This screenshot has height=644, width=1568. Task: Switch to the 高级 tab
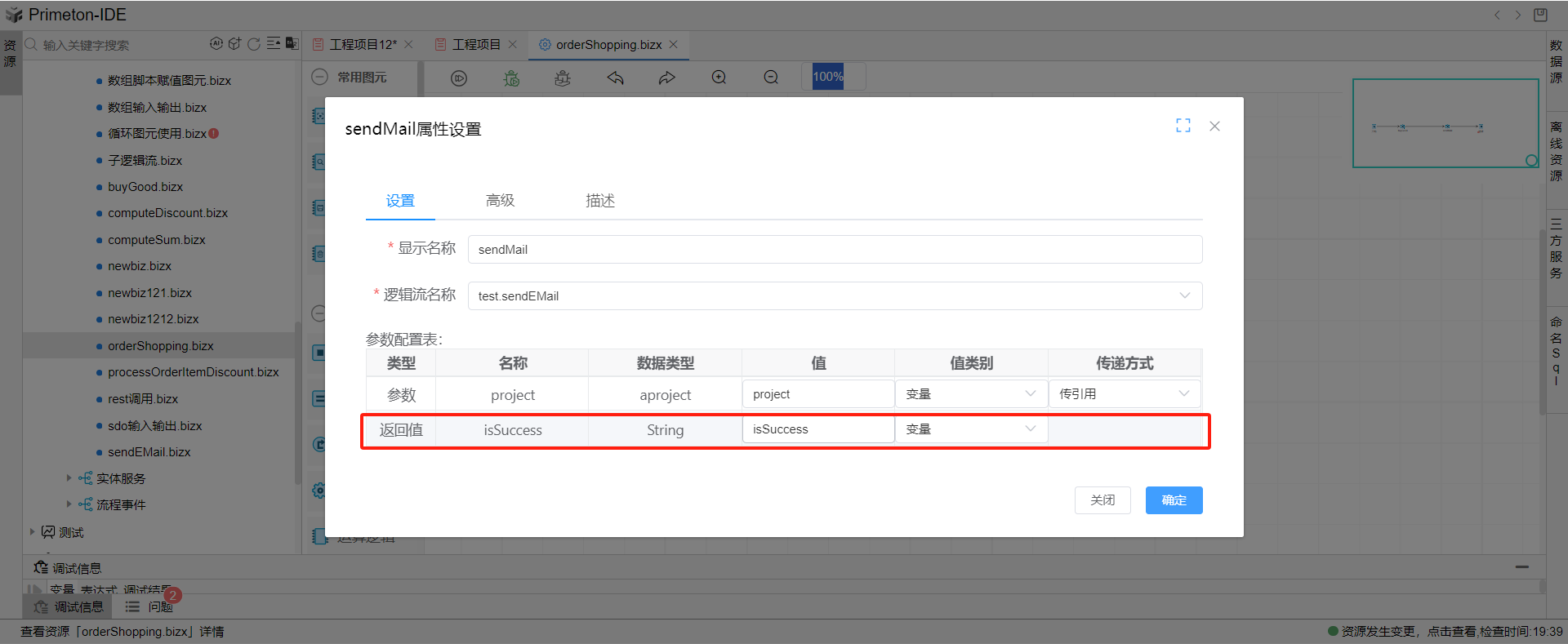click(500, 201)
